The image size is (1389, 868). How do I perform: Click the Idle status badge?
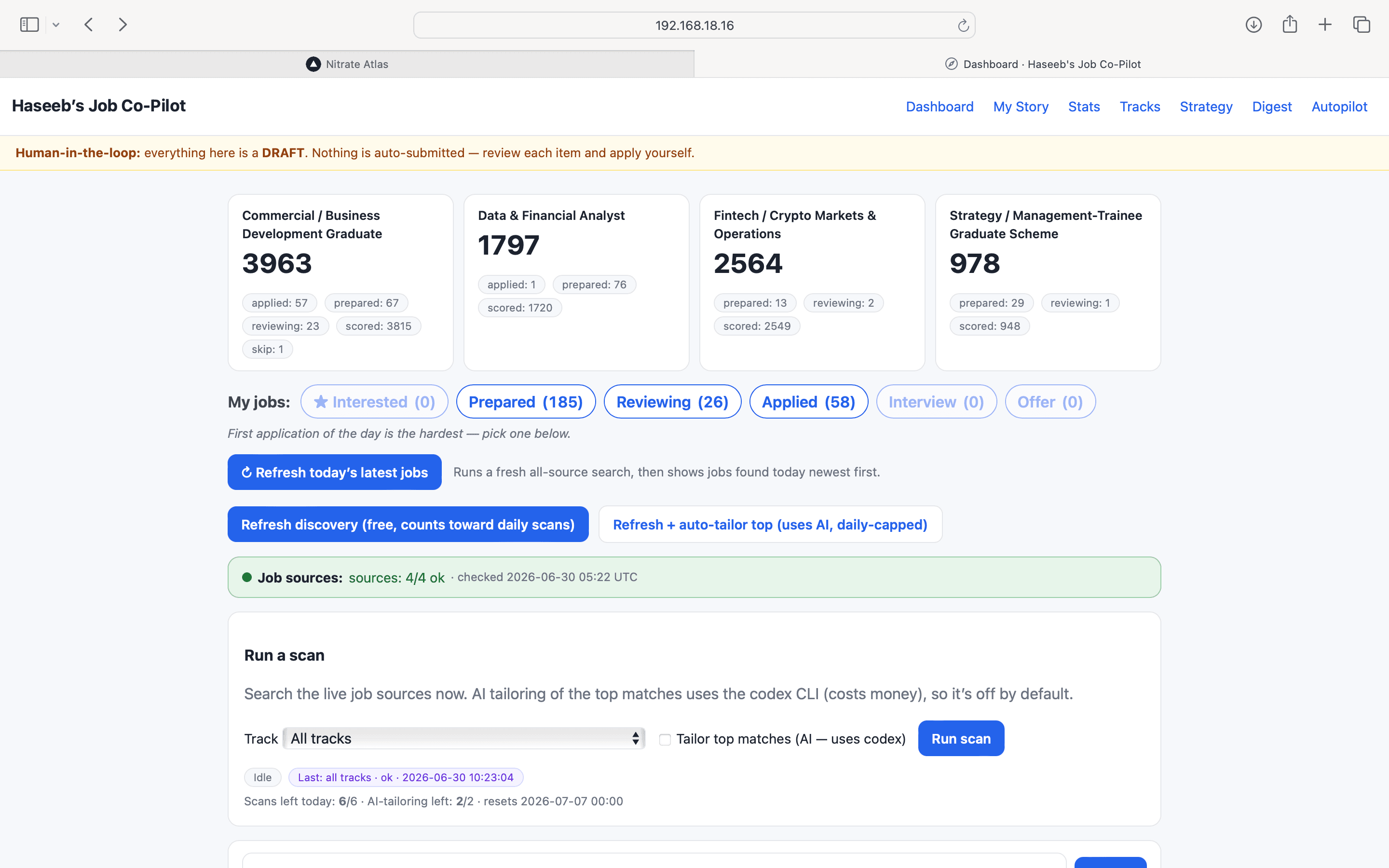coord(262,777)
